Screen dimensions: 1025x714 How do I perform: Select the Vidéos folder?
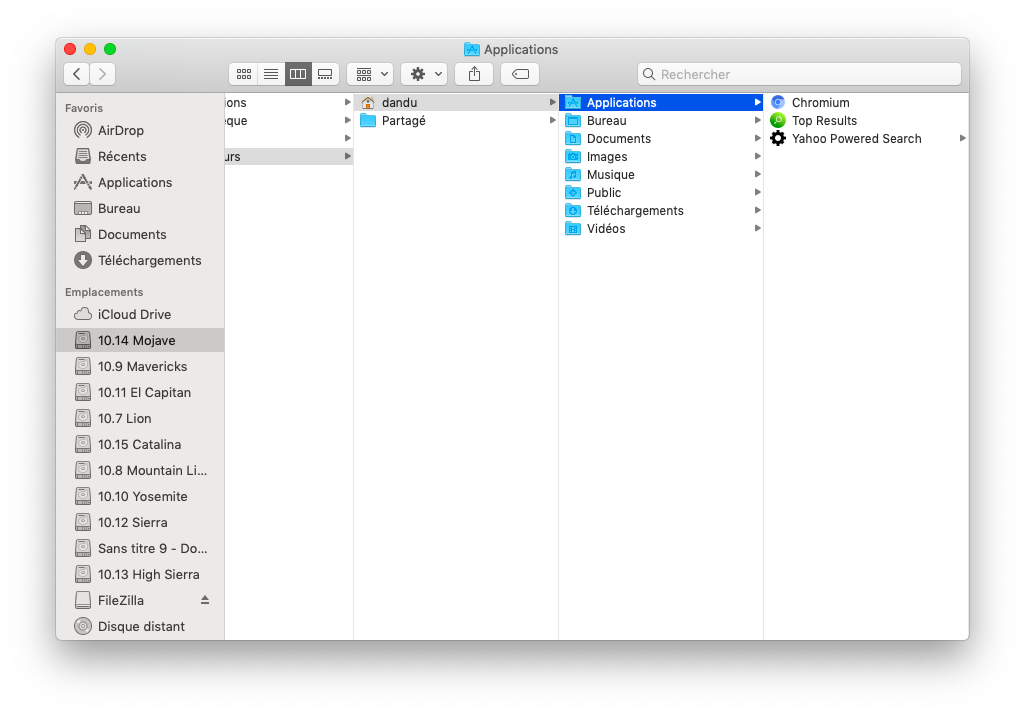[661, 229]
